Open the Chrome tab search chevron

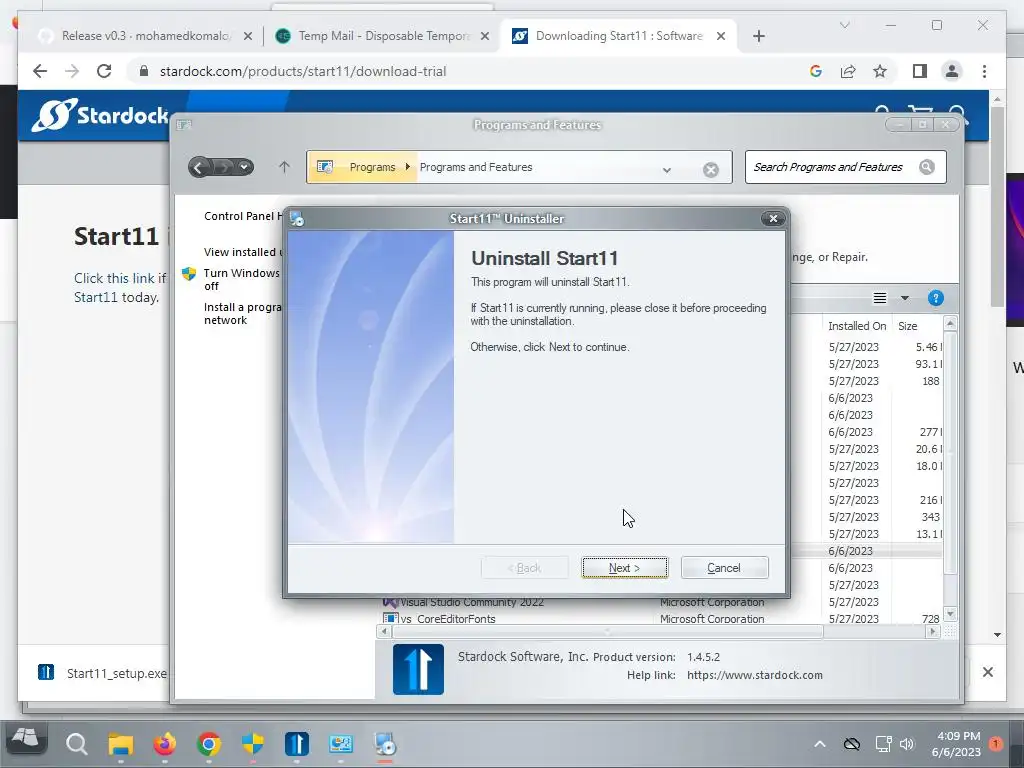pyautogui.click(x=844, y=25)
